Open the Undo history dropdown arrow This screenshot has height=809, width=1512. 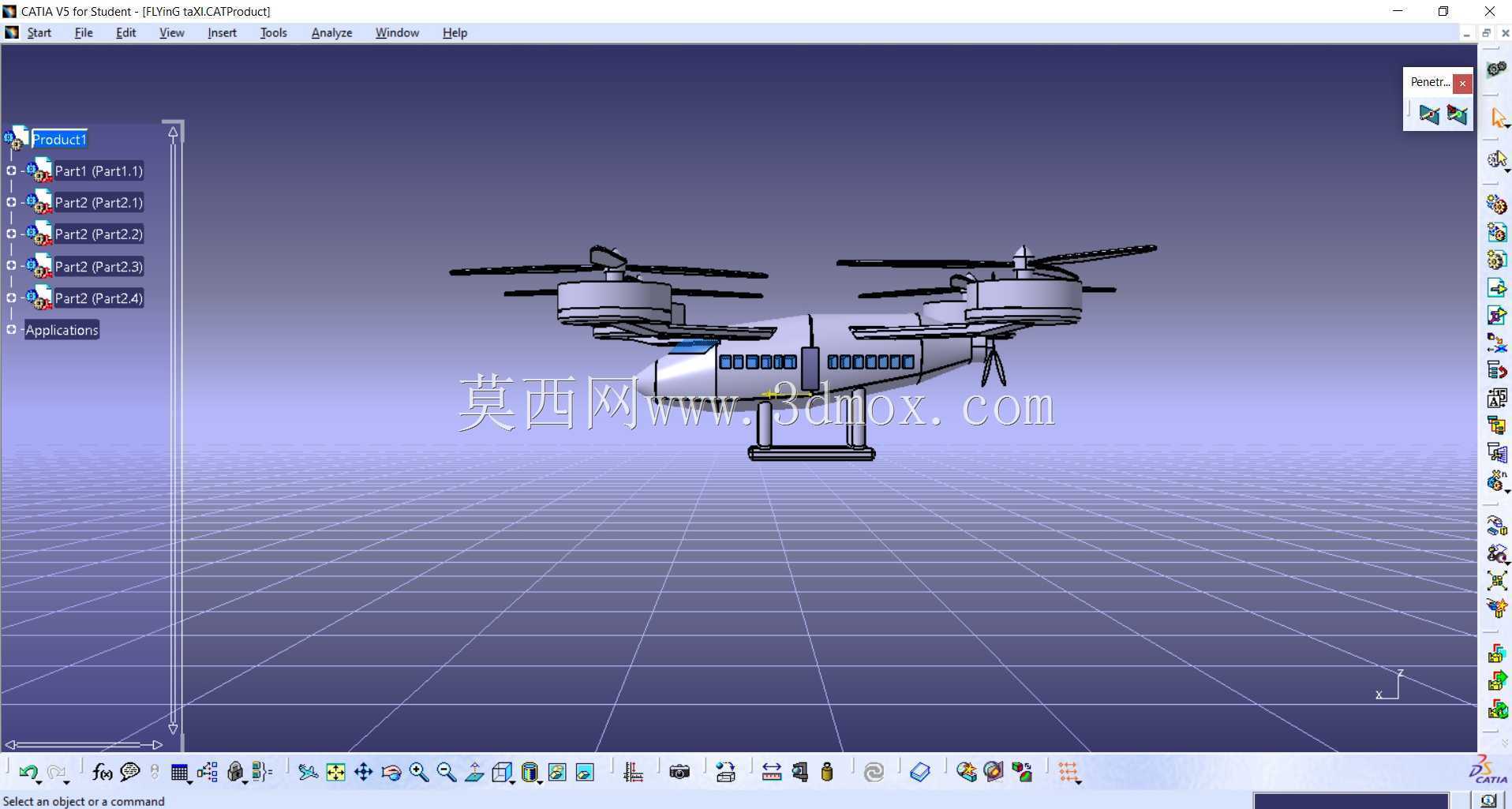point(39,782)
